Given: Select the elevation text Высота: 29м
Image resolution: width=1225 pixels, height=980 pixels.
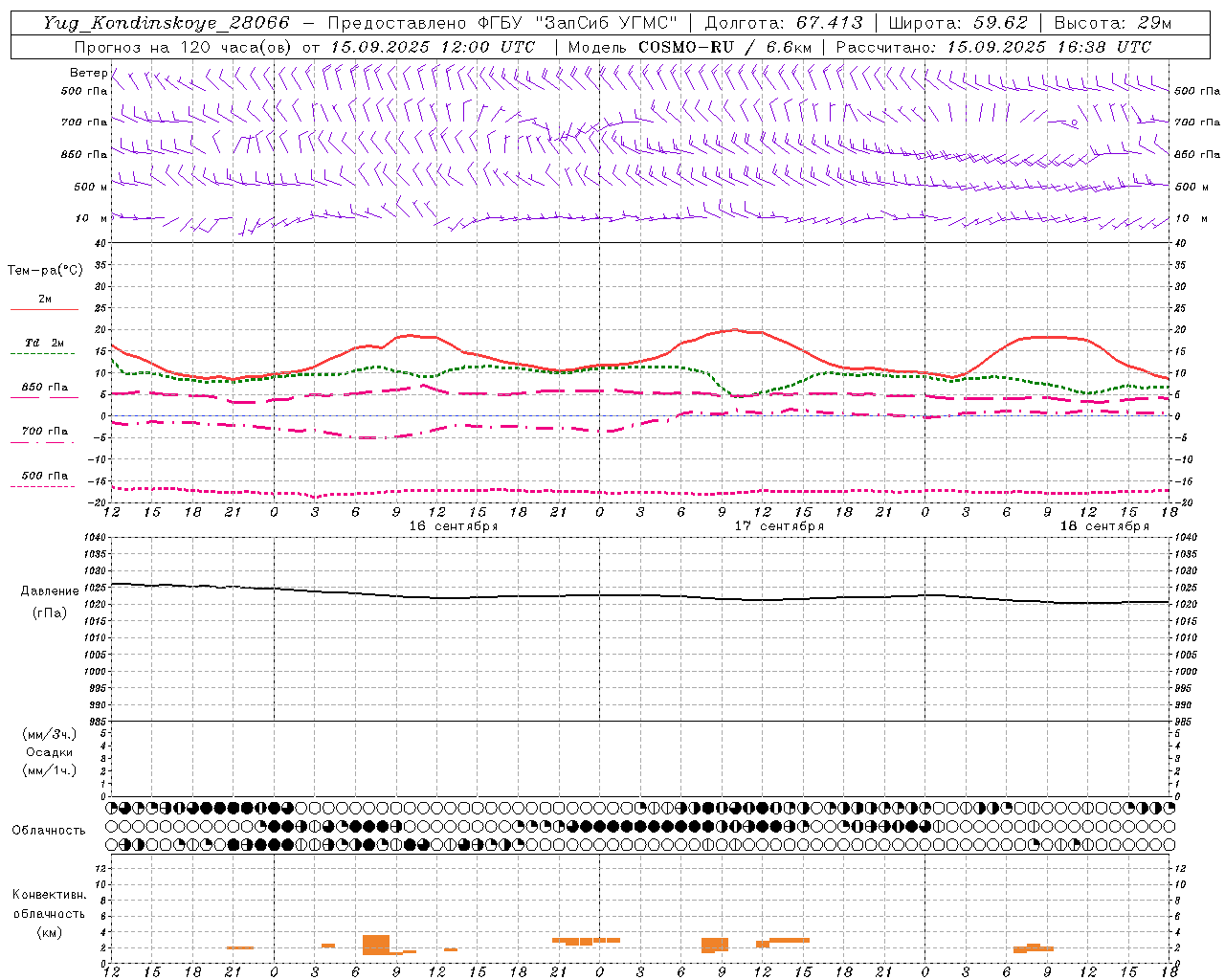Looking at the screenshot, I should pos(1112,23).
